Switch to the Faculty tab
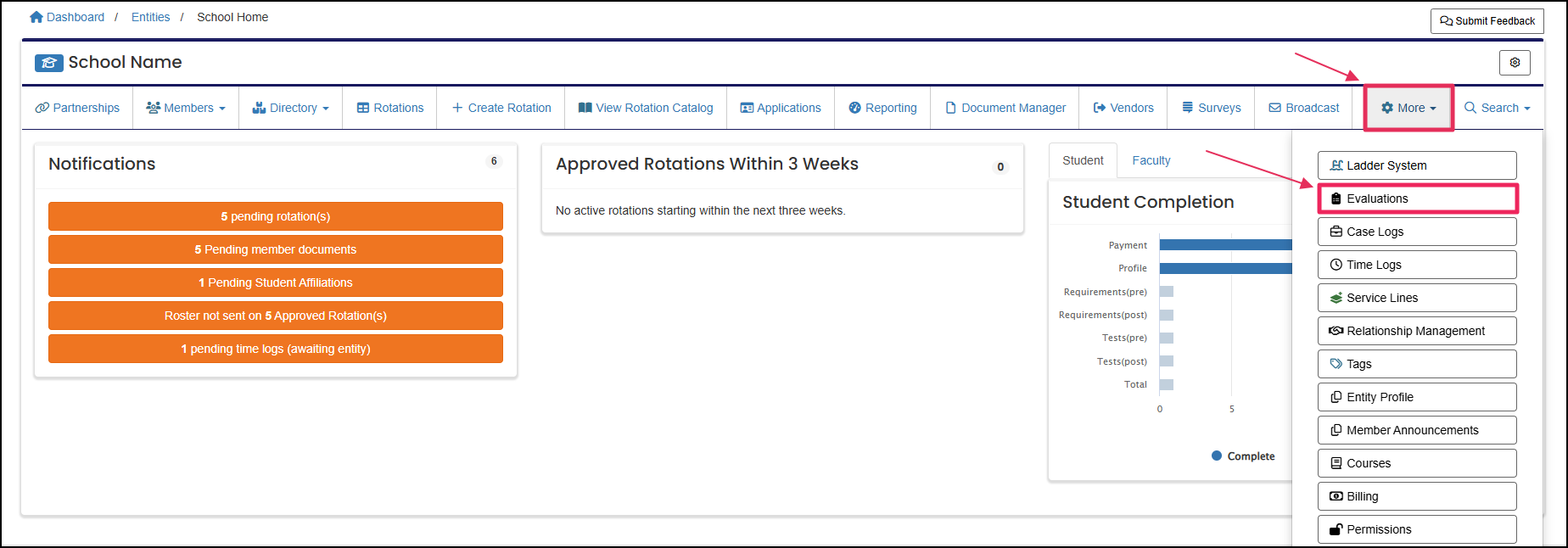 tap(1151, 160)
